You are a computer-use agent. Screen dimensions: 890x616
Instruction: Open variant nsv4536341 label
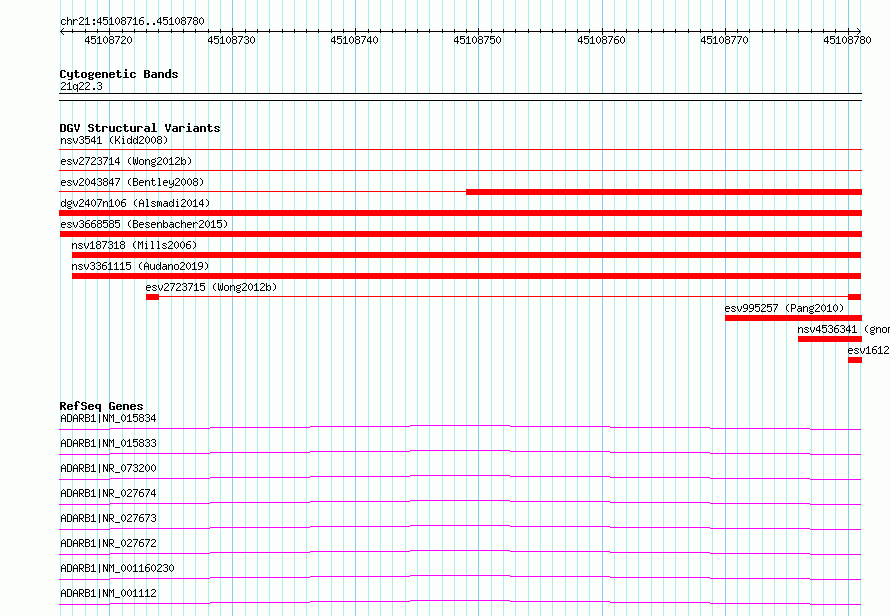tap(843, 329)
